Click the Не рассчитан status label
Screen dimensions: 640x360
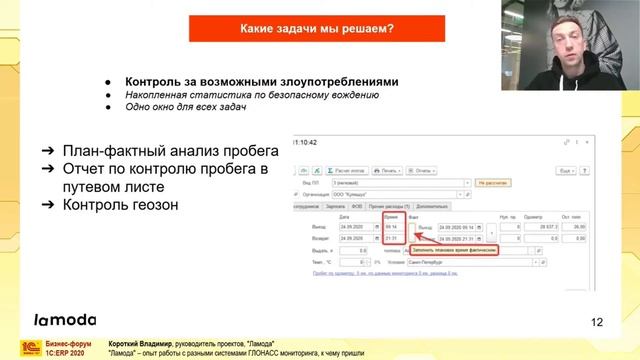point(493,183)
